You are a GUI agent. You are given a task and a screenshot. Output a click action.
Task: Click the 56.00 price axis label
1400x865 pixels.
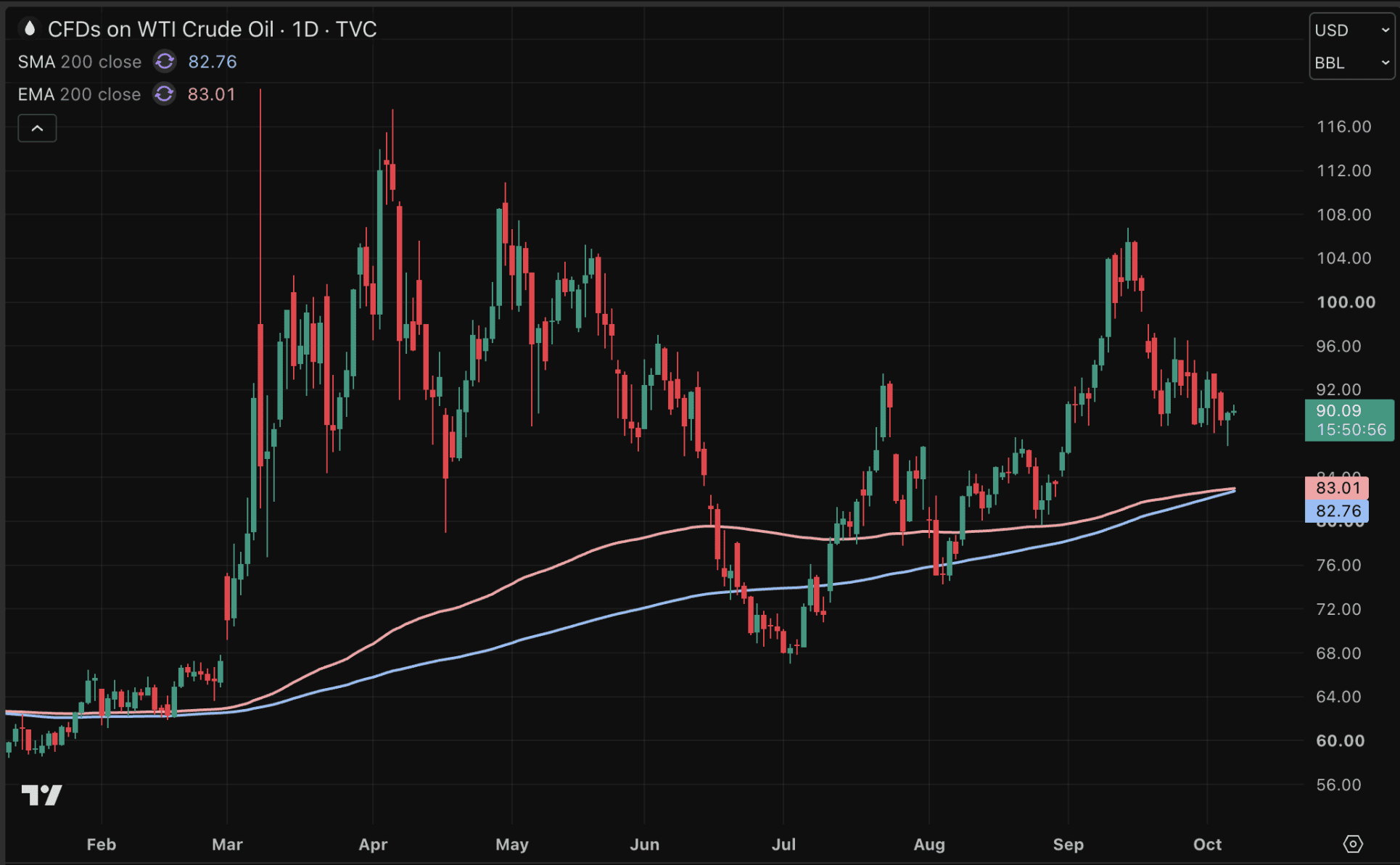click(x=1339, y=785)
